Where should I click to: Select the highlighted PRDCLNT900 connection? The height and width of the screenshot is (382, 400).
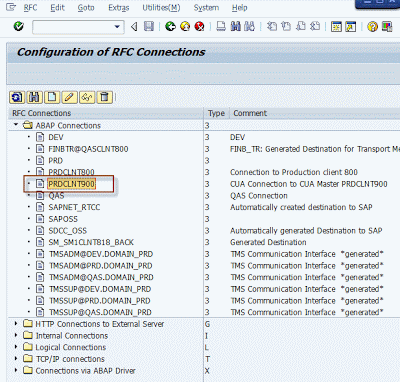pyautogui.click(x=71, y=184)
